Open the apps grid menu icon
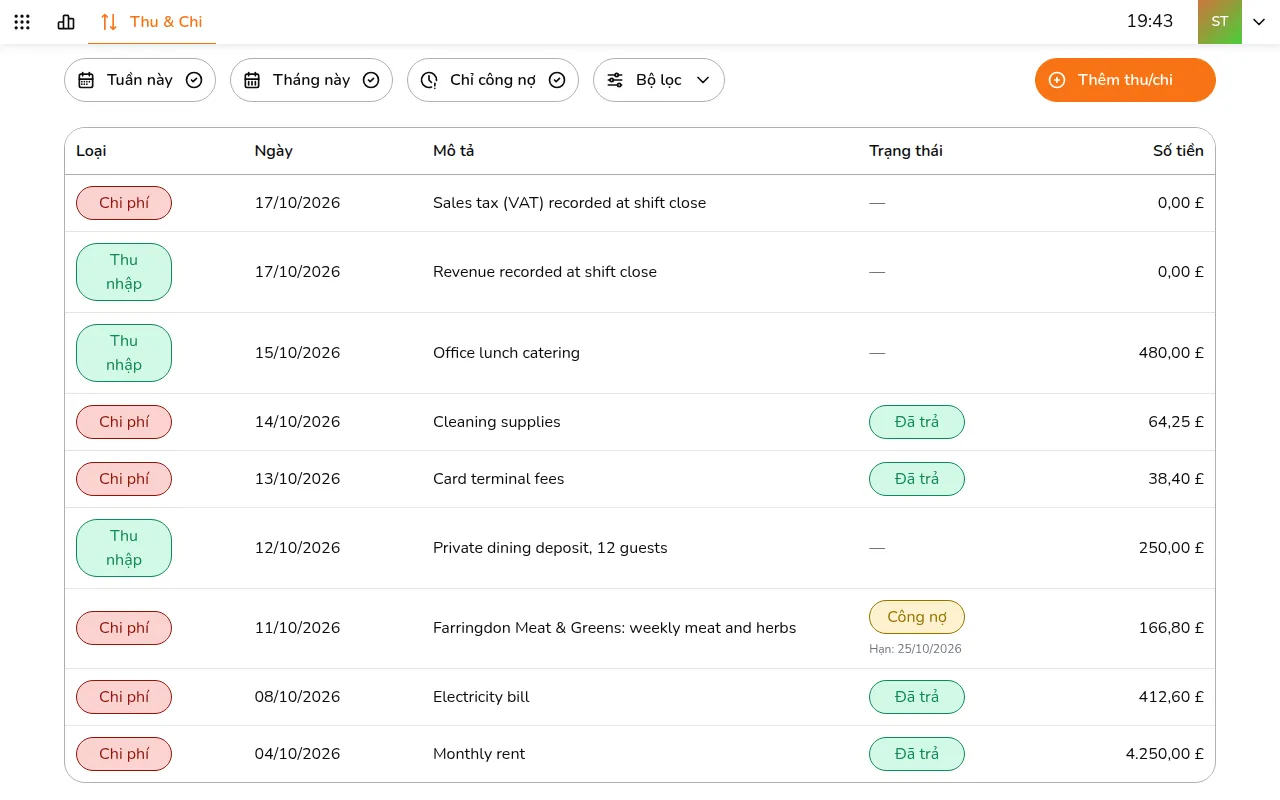The width and height of the screenshot is (1280, 800). (x=22, y=22)
